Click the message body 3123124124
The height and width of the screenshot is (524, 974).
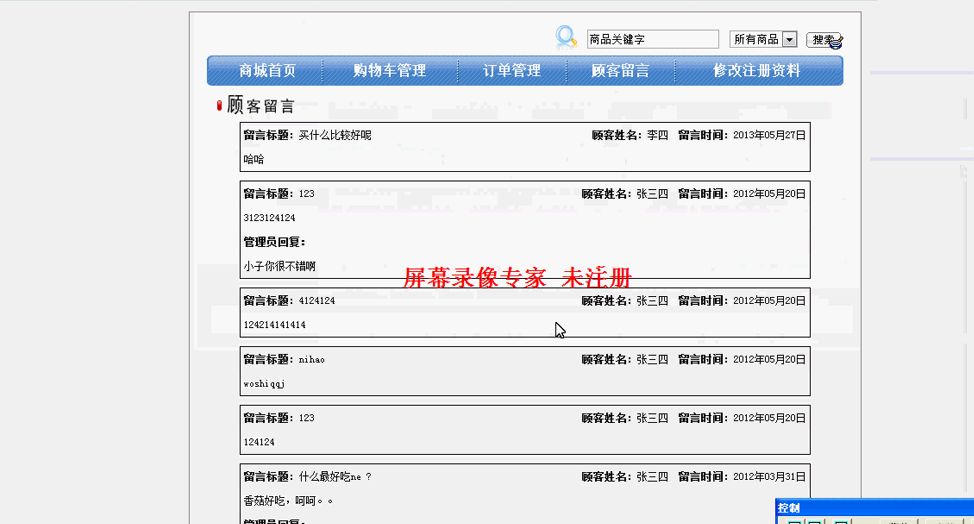point(269,218)
